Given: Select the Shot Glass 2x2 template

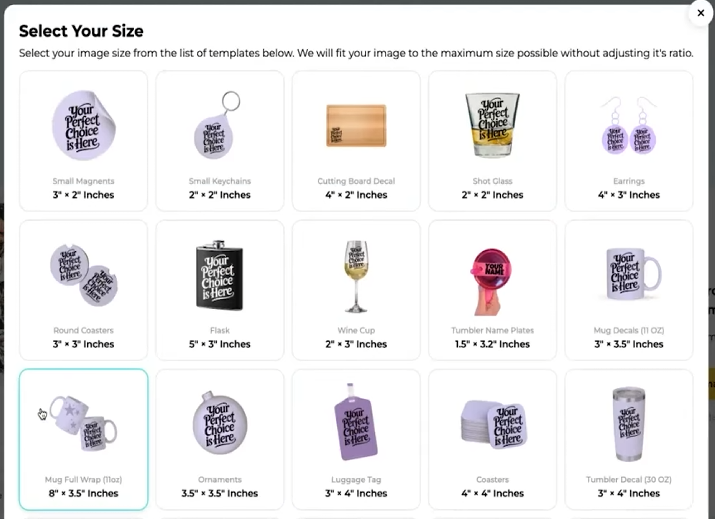Looking at the screenshot, I should [492, 141].
